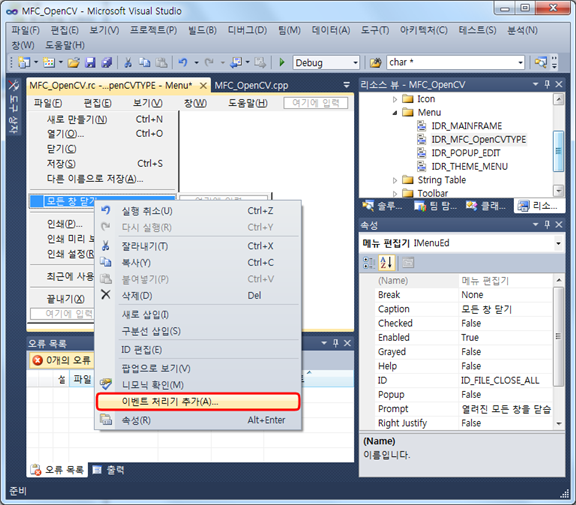Click the Property Pages icon in Properties

pyautogui.click(x=408, y=263)
